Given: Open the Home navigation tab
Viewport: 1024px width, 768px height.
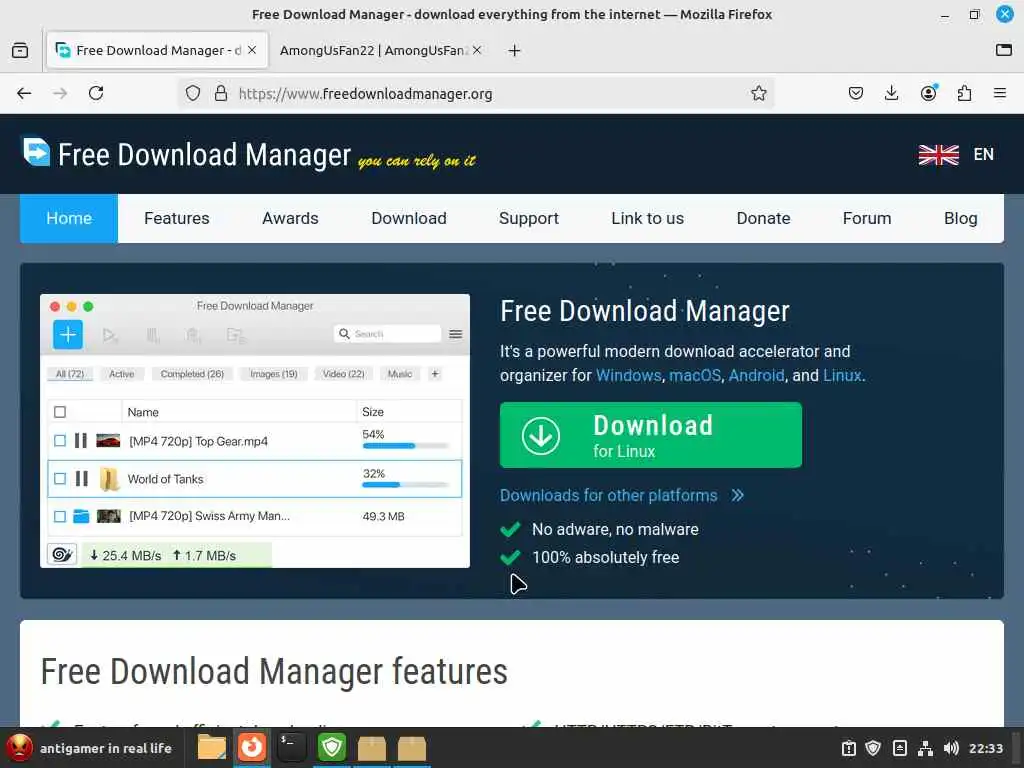Looking at the screenshot, I should 69,218.
